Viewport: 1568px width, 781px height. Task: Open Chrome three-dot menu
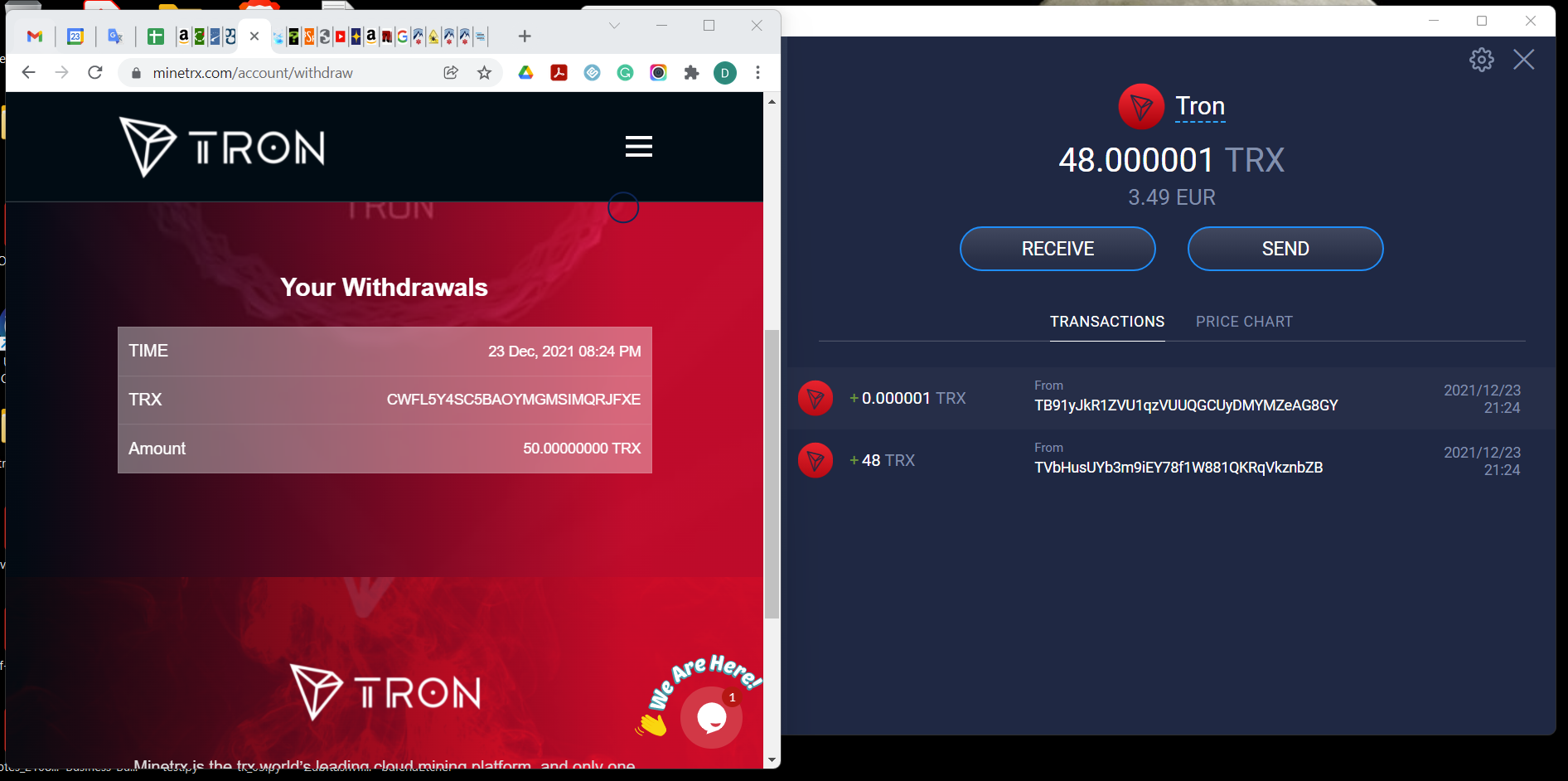tap(757, 73)
